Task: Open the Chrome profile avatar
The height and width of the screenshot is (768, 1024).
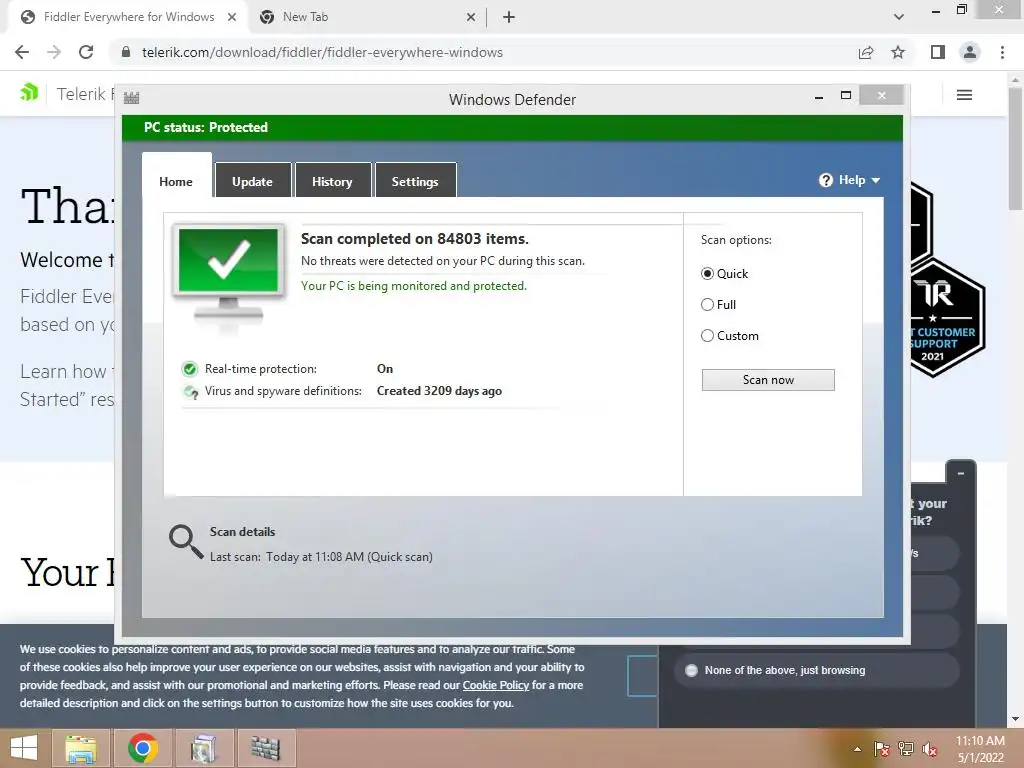Action: (970, 52)
